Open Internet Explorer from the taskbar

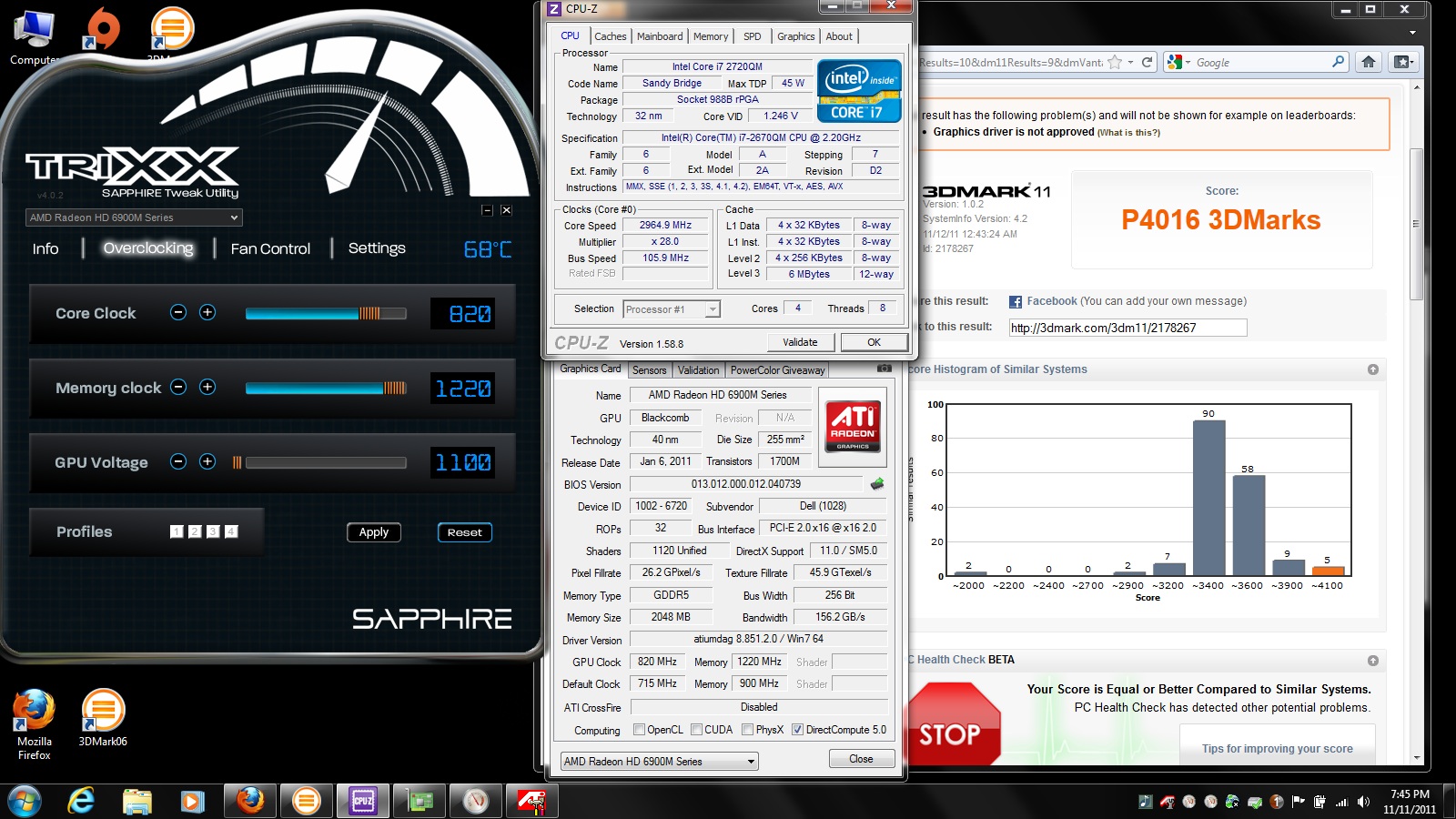pyautogui.click(x=82, y=801)
